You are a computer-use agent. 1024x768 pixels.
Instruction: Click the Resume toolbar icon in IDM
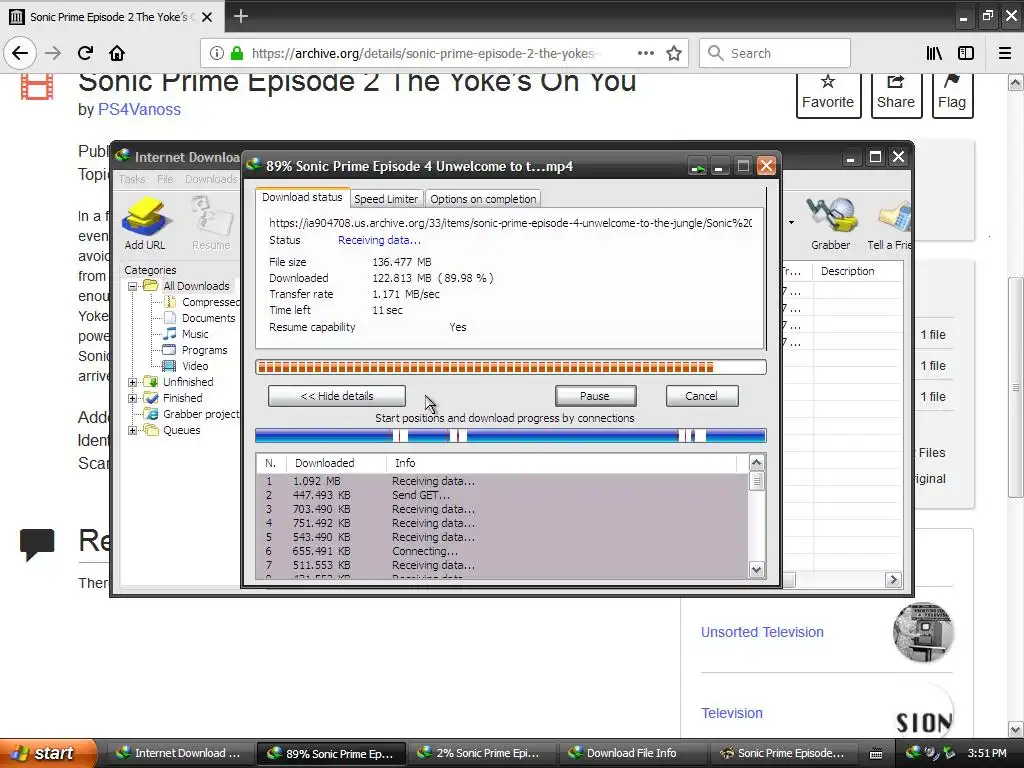click(211, 223)
